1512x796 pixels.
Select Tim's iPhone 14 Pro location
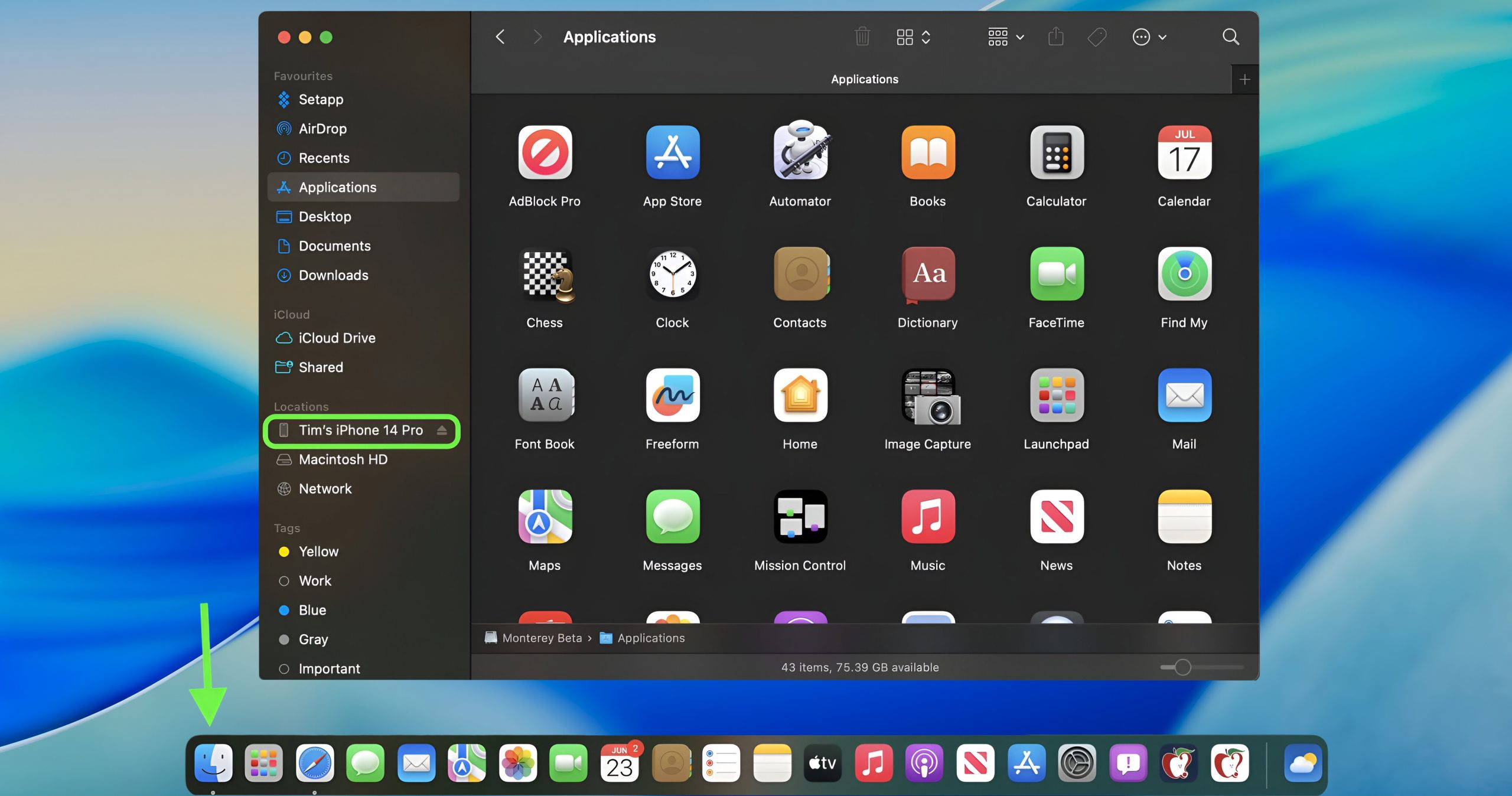click(361, 430)
